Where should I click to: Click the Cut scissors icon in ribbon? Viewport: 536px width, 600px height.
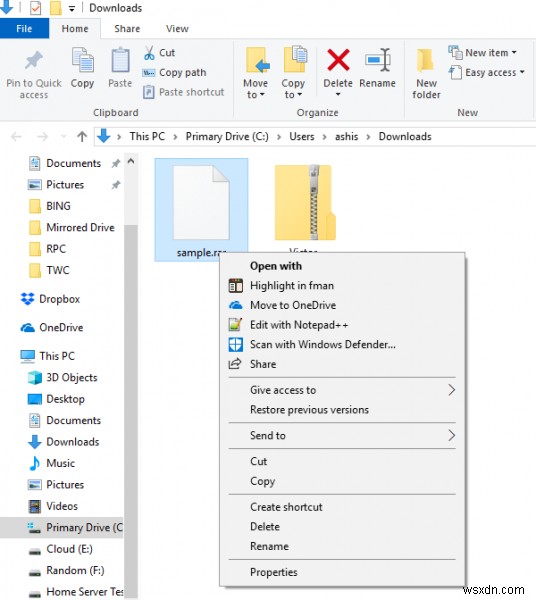pyautogui.click(x=149, y=53)
